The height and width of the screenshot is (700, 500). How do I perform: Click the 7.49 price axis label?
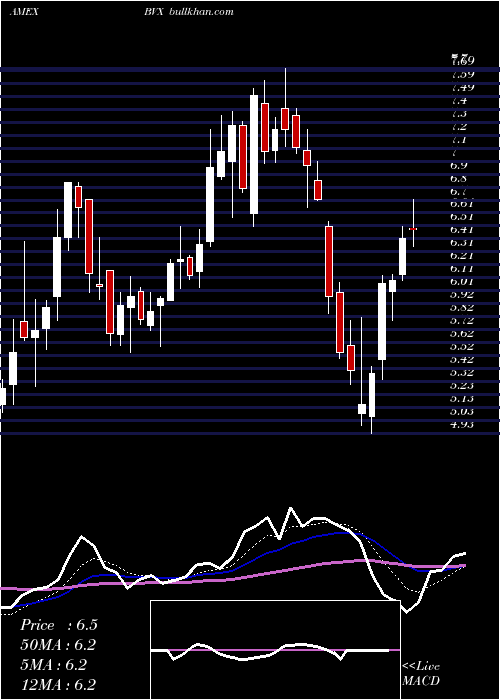tap(463, 87)
